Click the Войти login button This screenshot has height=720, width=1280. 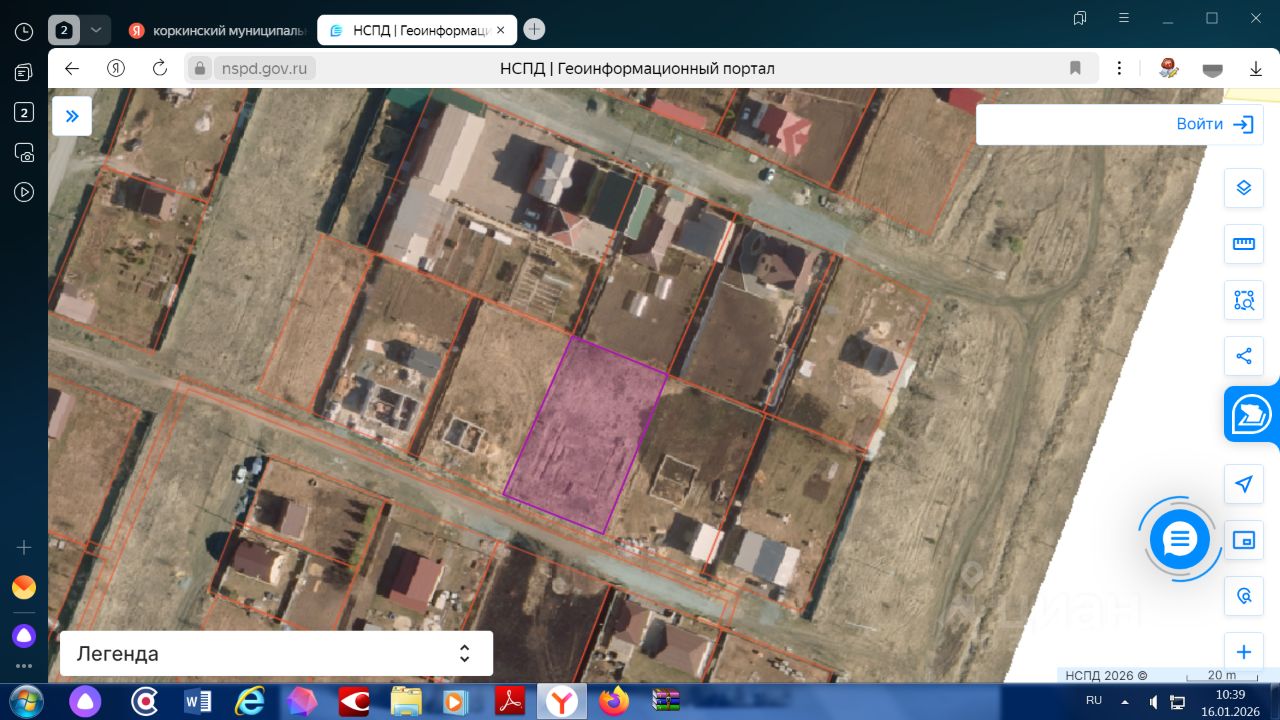tap(1214, 124)
